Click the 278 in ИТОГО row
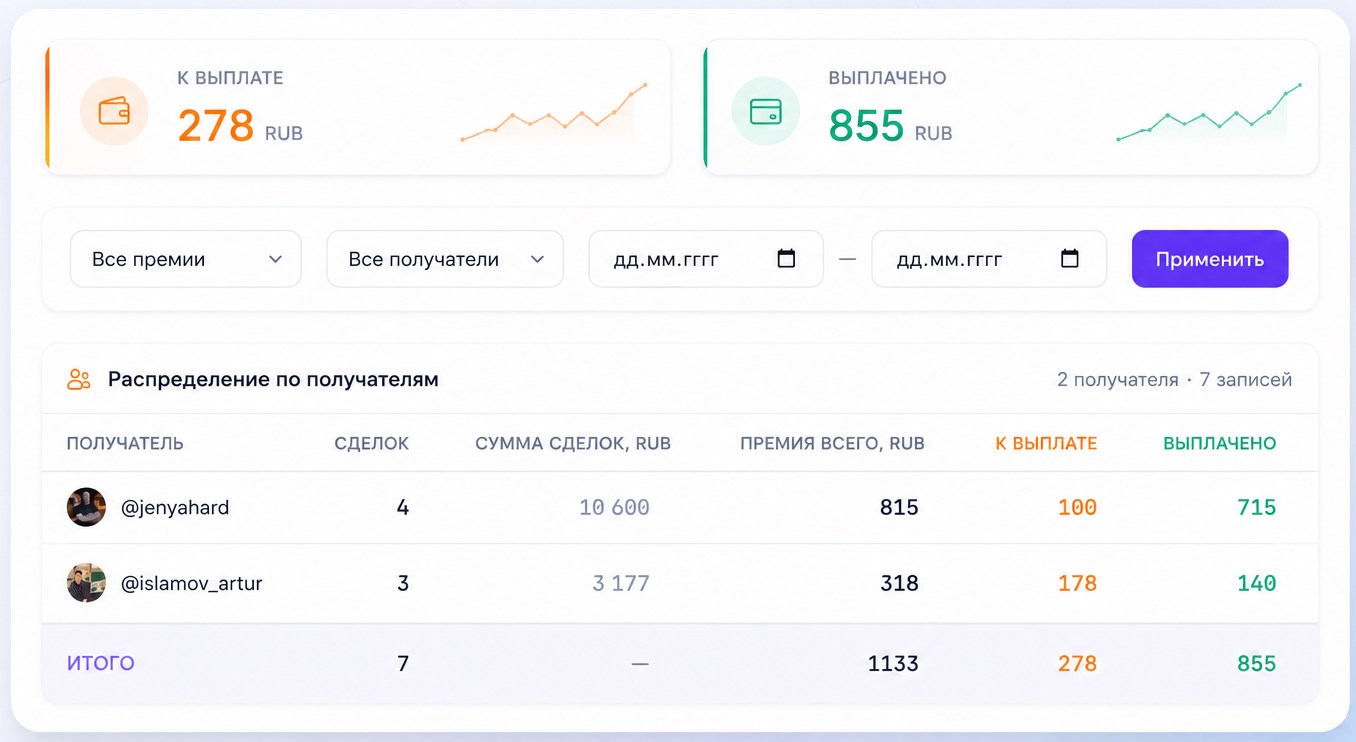The image size is (1356, 742). pos(1077,663)
